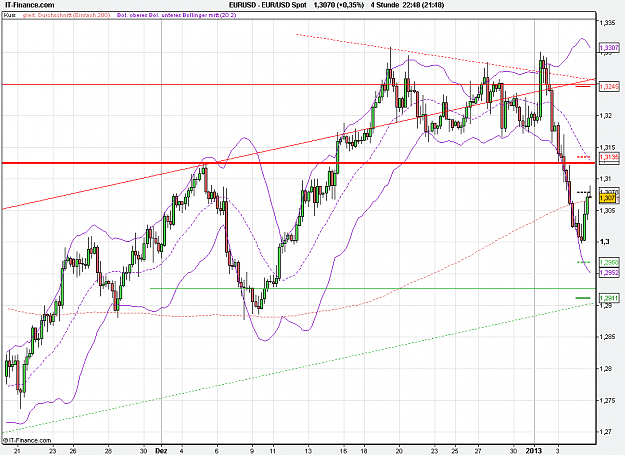Click the 1,305 price axis label
This screenshot has height=455, width=625.
tap(608, 210)
